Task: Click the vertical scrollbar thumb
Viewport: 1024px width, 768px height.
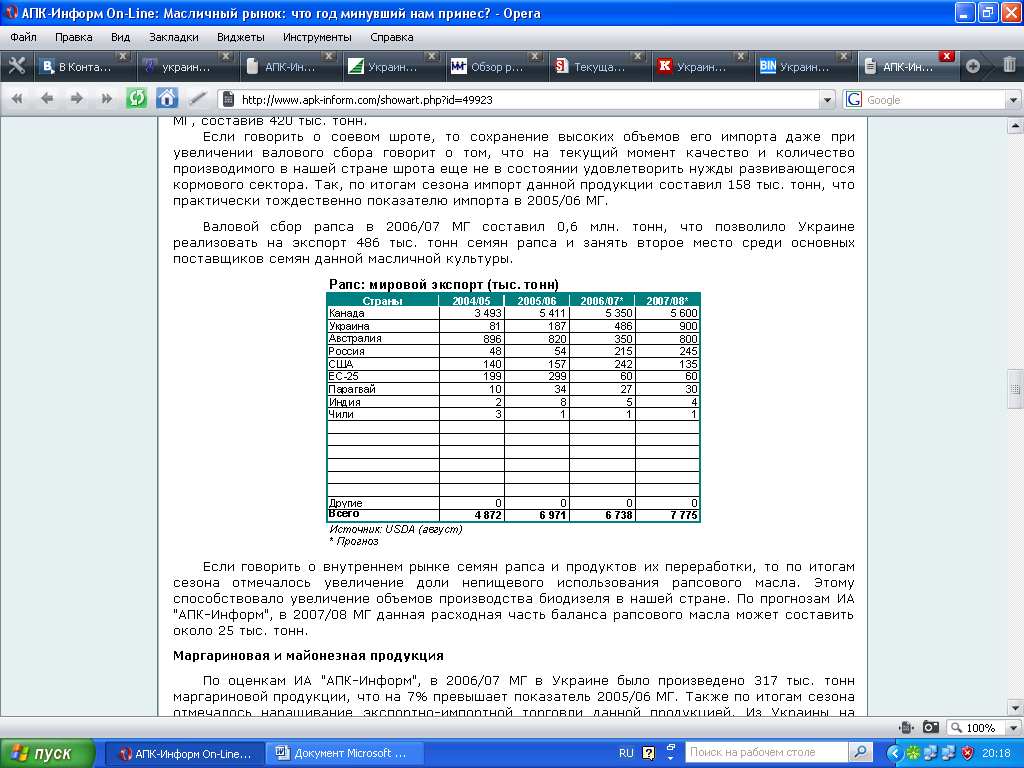Action: pos(1015,389)
